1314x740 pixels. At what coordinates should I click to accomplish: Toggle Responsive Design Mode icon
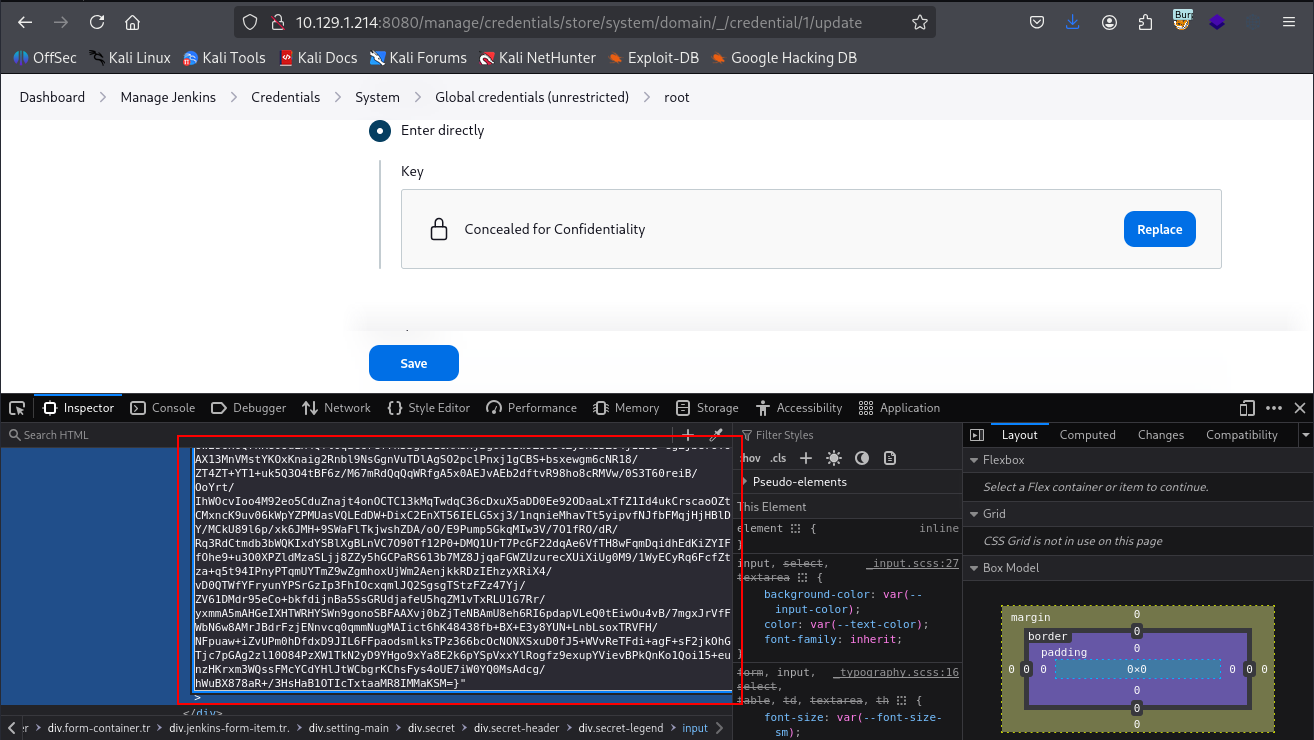pos(1246,408)
